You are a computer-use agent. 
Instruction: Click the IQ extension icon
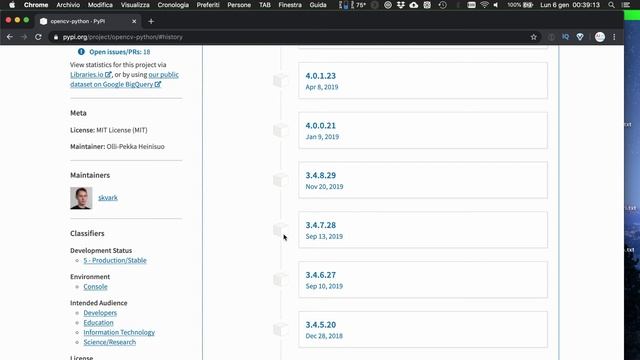click(x=565, y=37)
